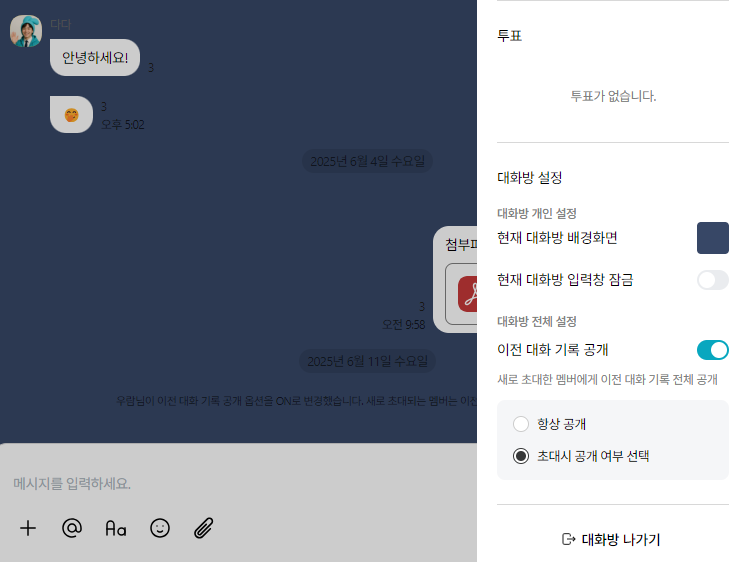This screenshot has height=562, width=744.
Task: Open the emoji smiley picker
Action: pyautogui.click(x=160, y=528)
